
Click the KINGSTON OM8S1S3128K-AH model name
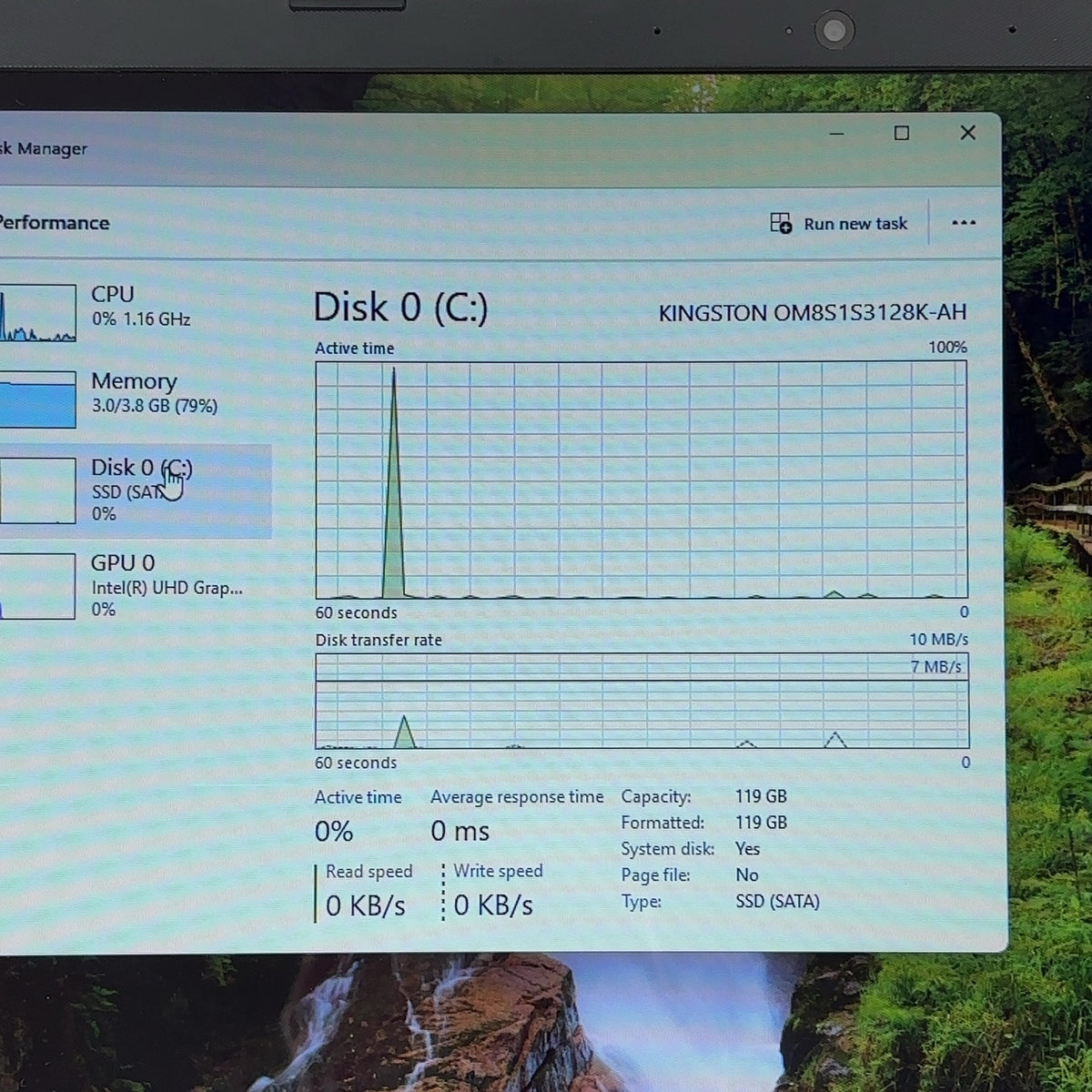coord(813,313)
